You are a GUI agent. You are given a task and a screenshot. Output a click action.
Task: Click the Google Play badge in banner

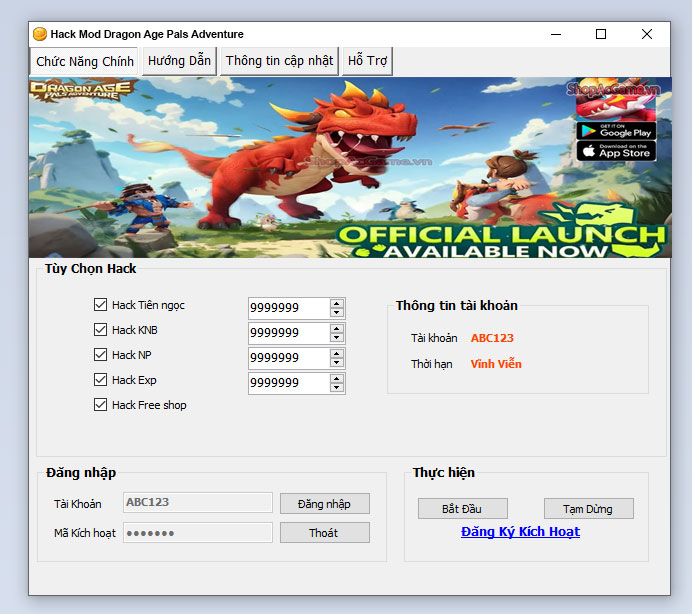616,131
